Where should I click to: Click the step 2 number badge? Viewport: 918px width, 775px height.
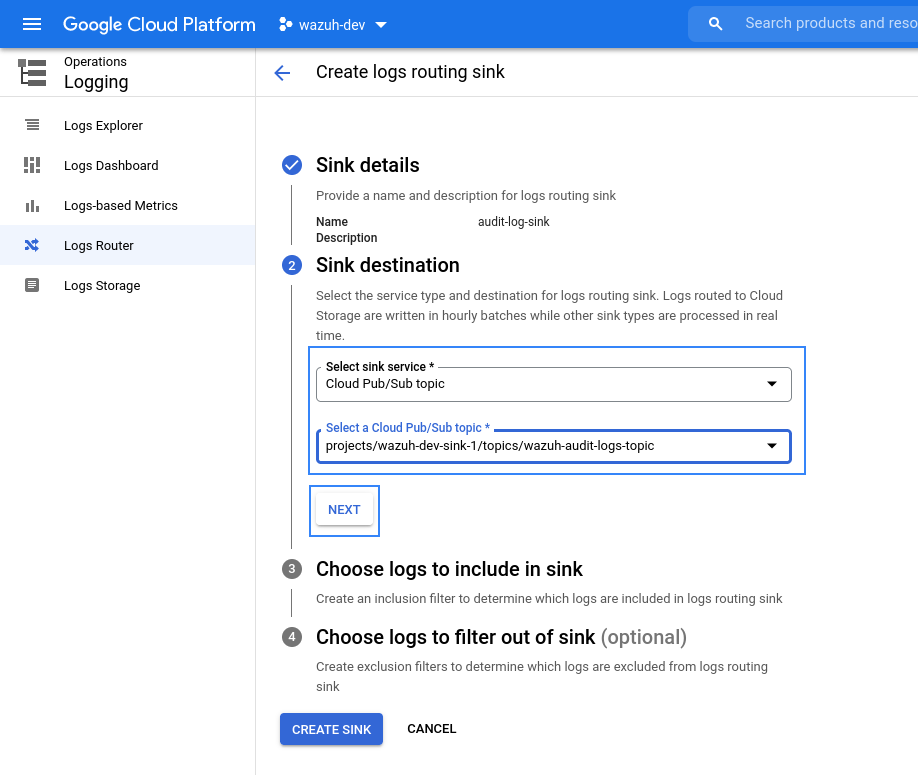tap(292, 265)
